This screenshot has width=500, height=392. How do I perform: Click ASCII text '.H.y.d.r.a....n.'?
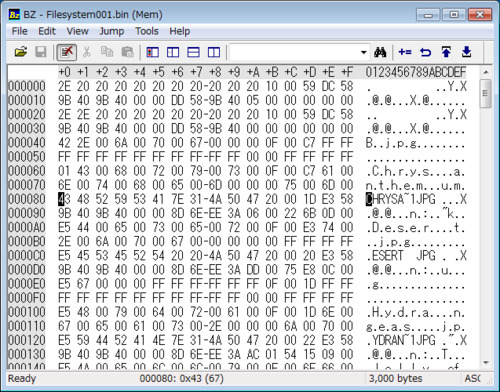pos(415,312)
